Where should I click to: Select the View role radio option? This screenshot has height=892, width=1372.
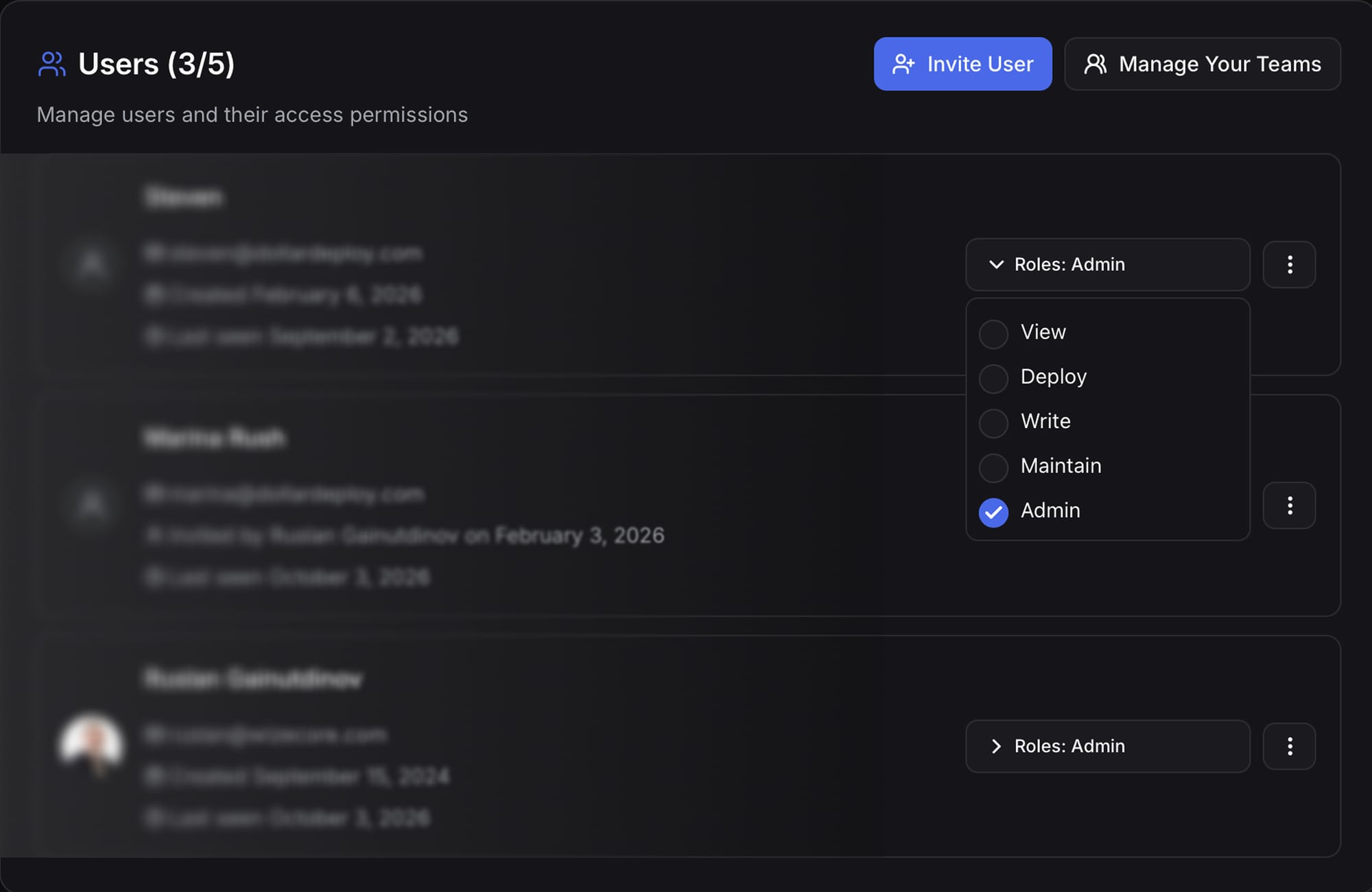point(993,333)
